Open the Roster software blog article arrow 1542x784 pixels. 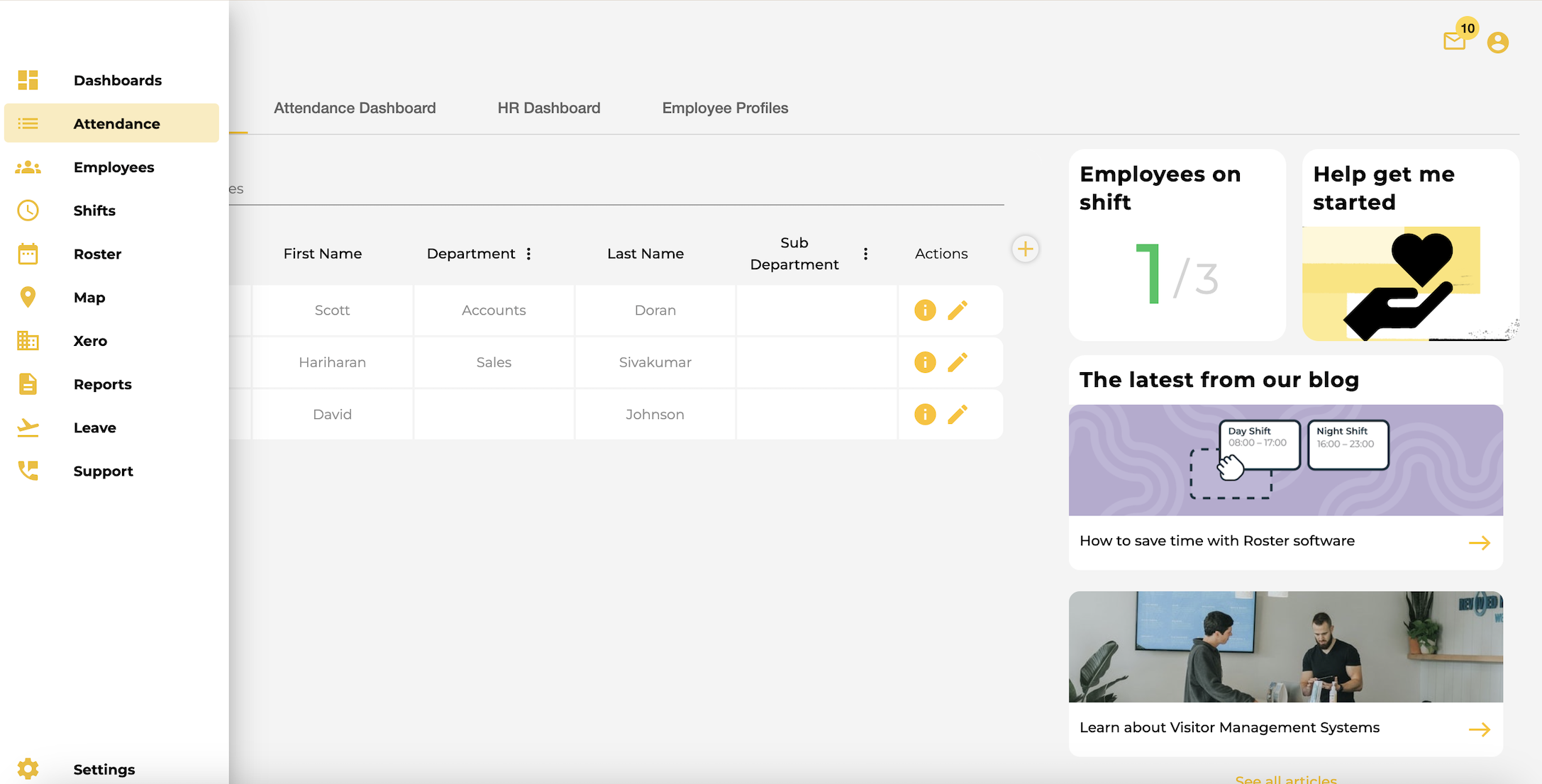point(1479,543)
